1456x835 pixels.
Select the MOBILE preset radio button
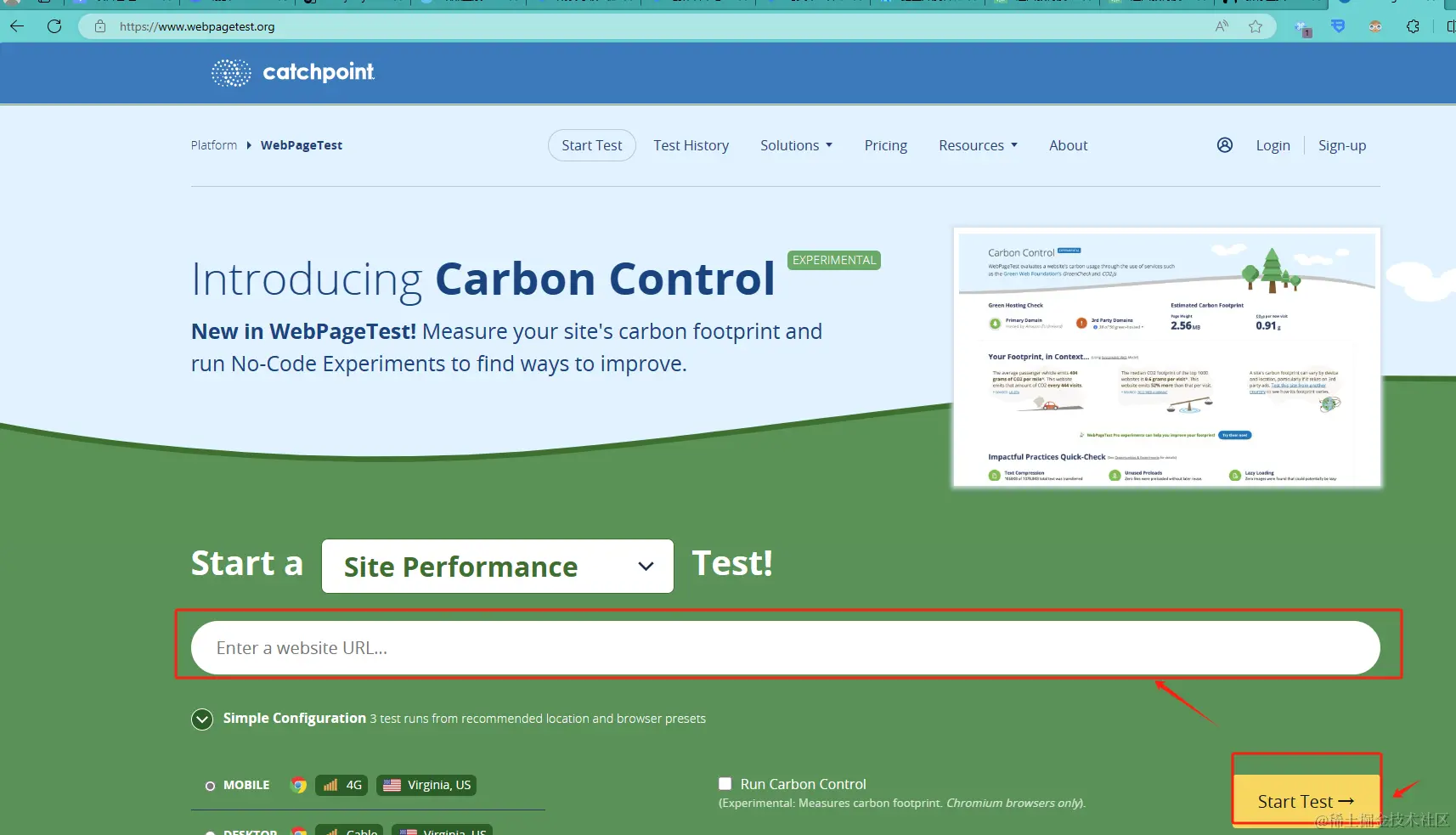210,786
